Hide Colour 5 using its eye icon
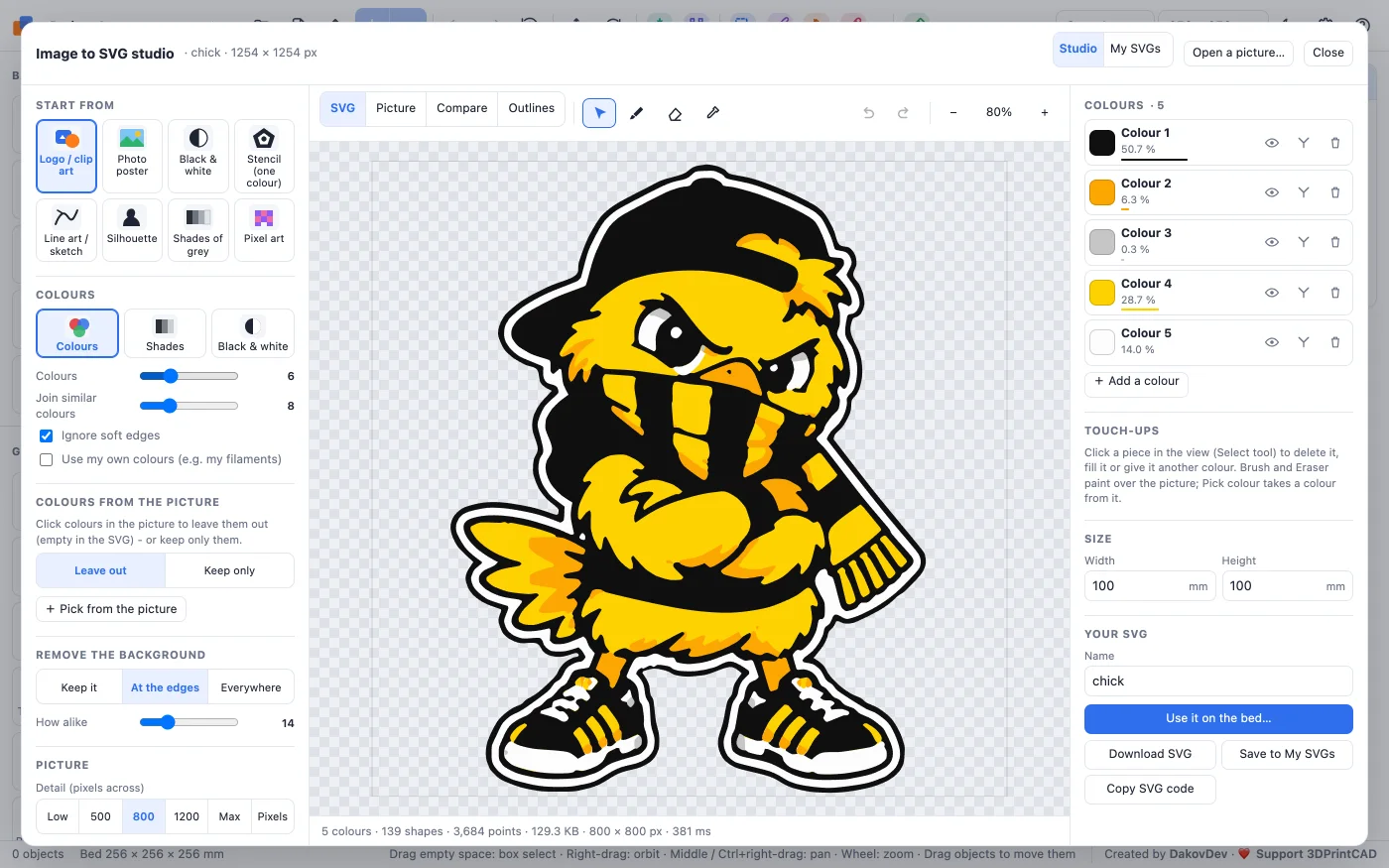Image resolution: width=1389 pixels, height=868 pixels. click(1272, 342)
